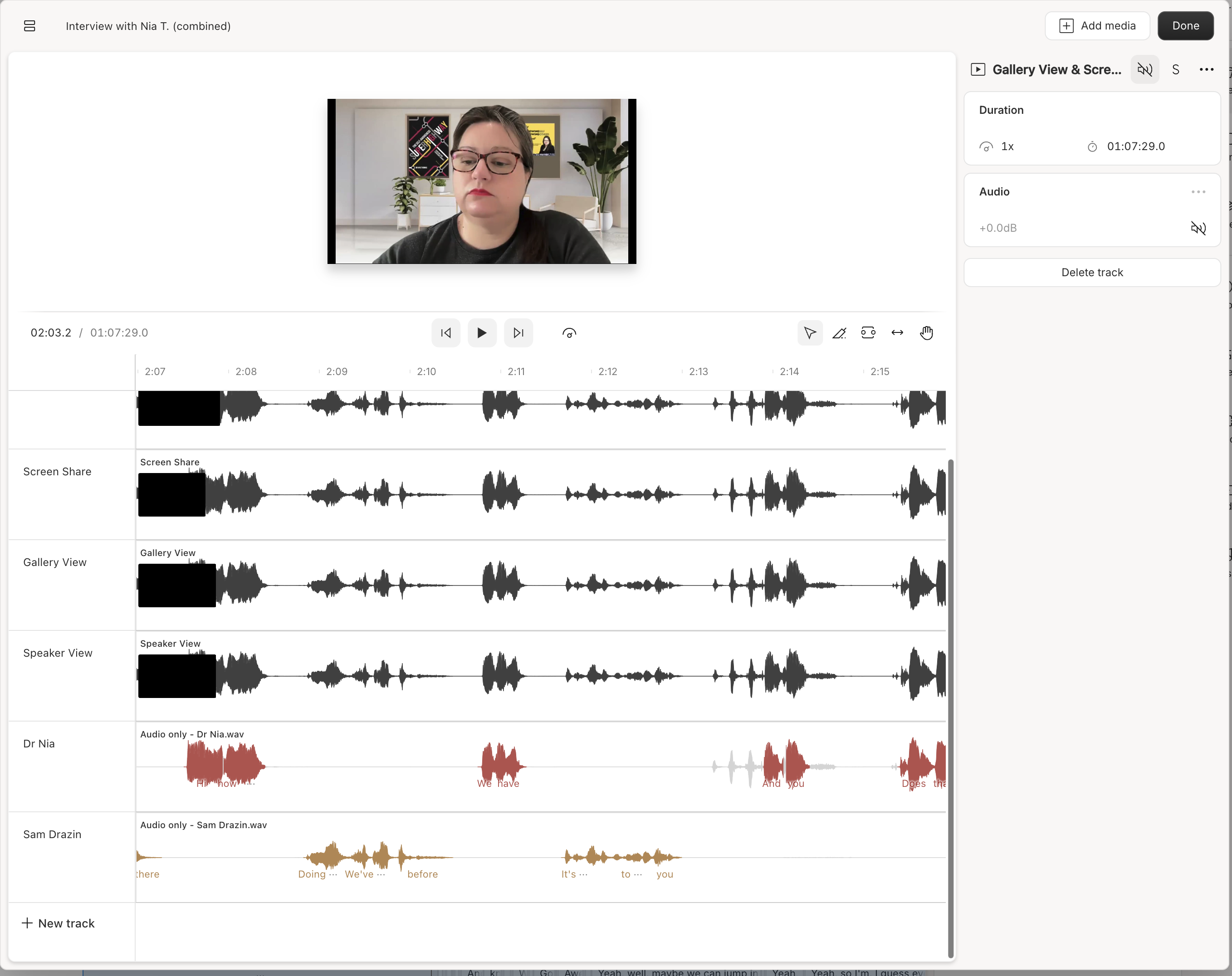The image size is (1232, 976).
Task: Click the Gallery View & Scre... track title
Action: click(x=1056, y=70)
